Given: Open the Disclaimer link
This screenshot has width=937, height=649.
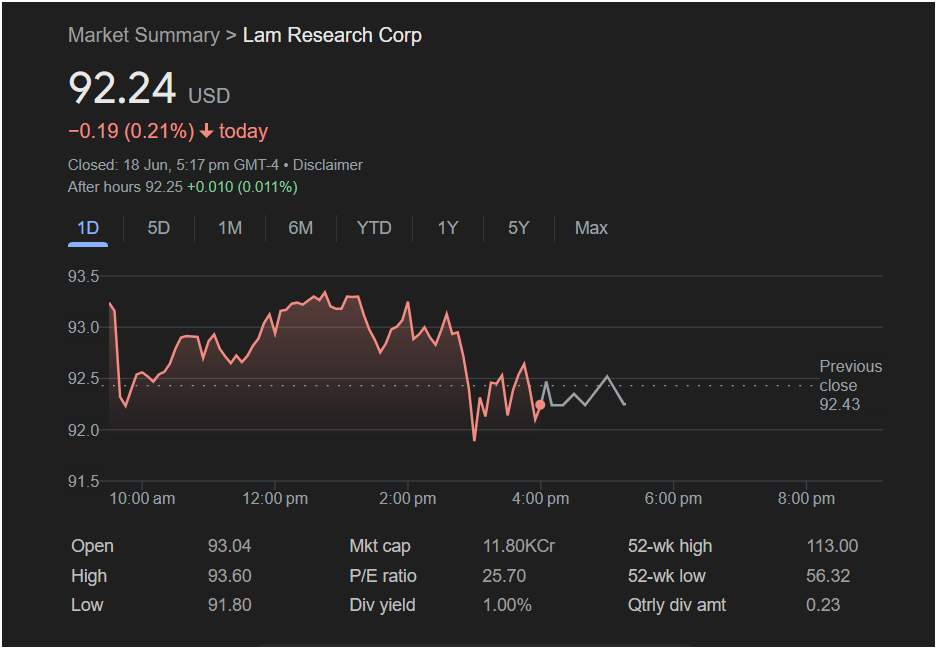Looking at the screenshot, I should [327, 165].
